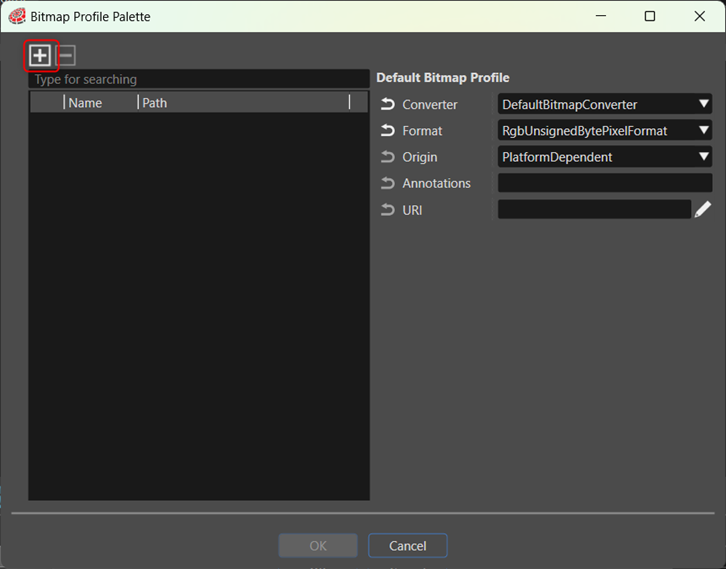Image resolution: width=726 pixels, height=569 pixels.
Task: Confirm with the OK button
Action: click(318, 545)
